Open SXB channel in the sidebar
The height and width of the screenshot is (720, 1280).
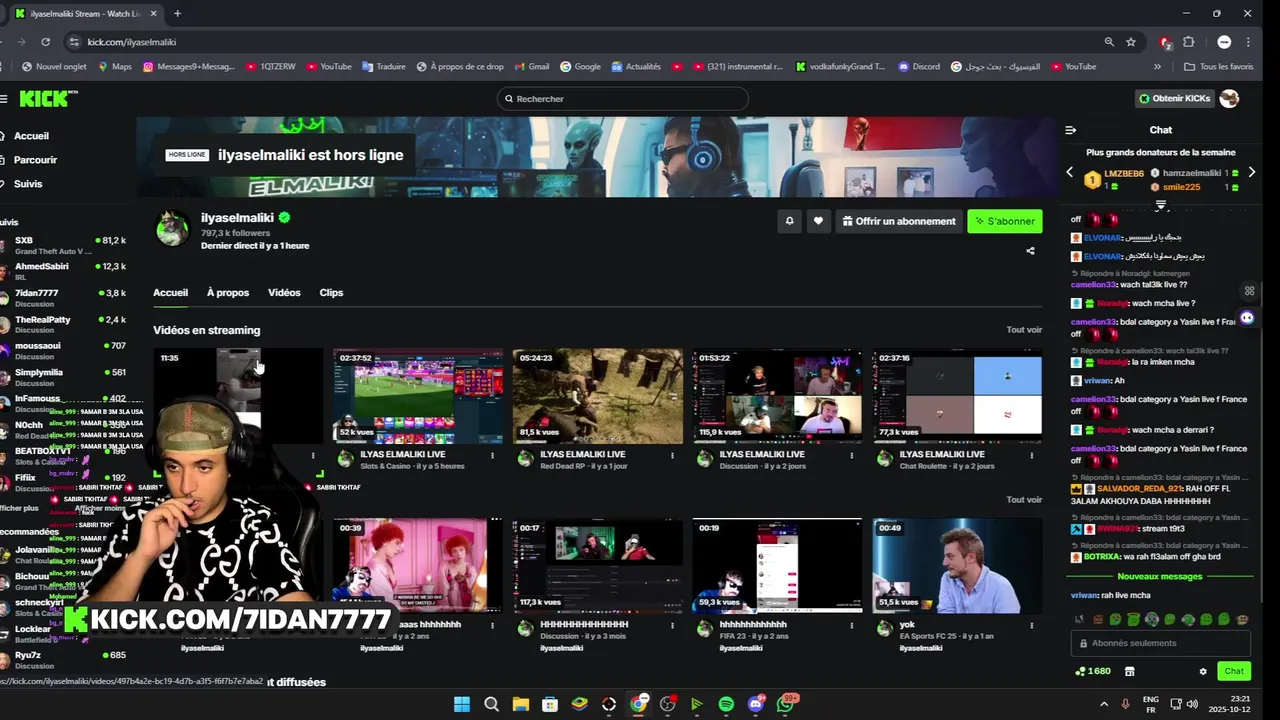(x=65, y=245)
